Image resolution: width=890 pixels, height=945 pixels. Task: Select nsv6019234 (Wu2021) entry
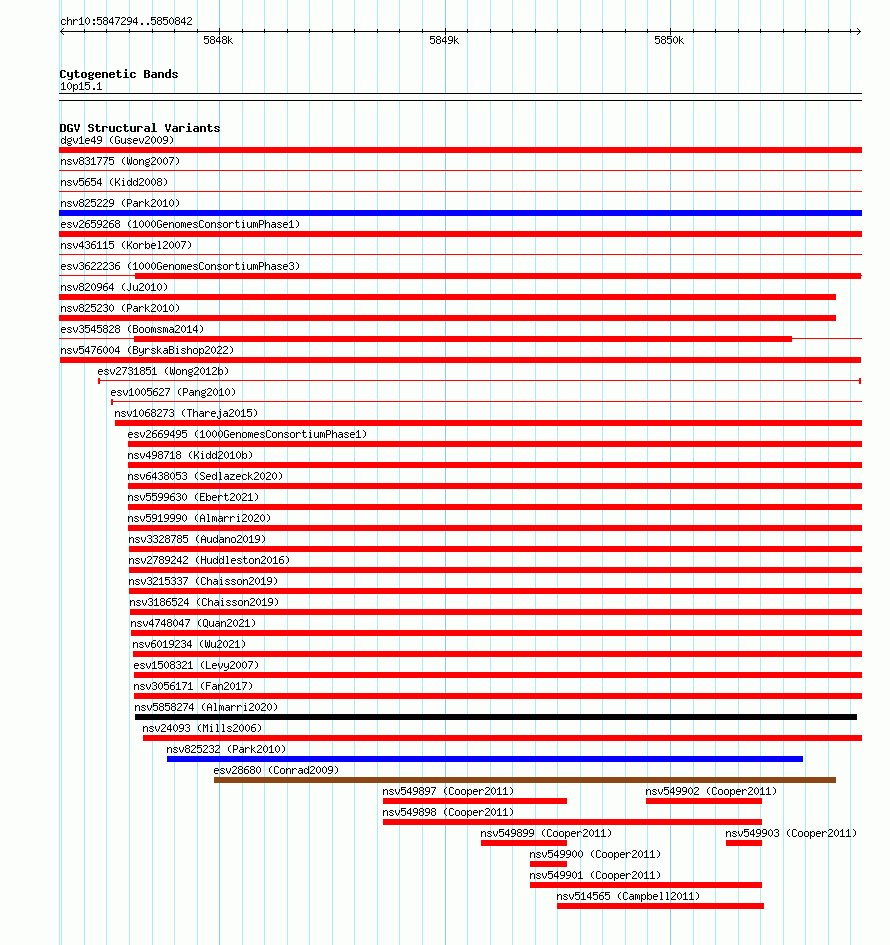pyautogui.click(x=189, y=645)
